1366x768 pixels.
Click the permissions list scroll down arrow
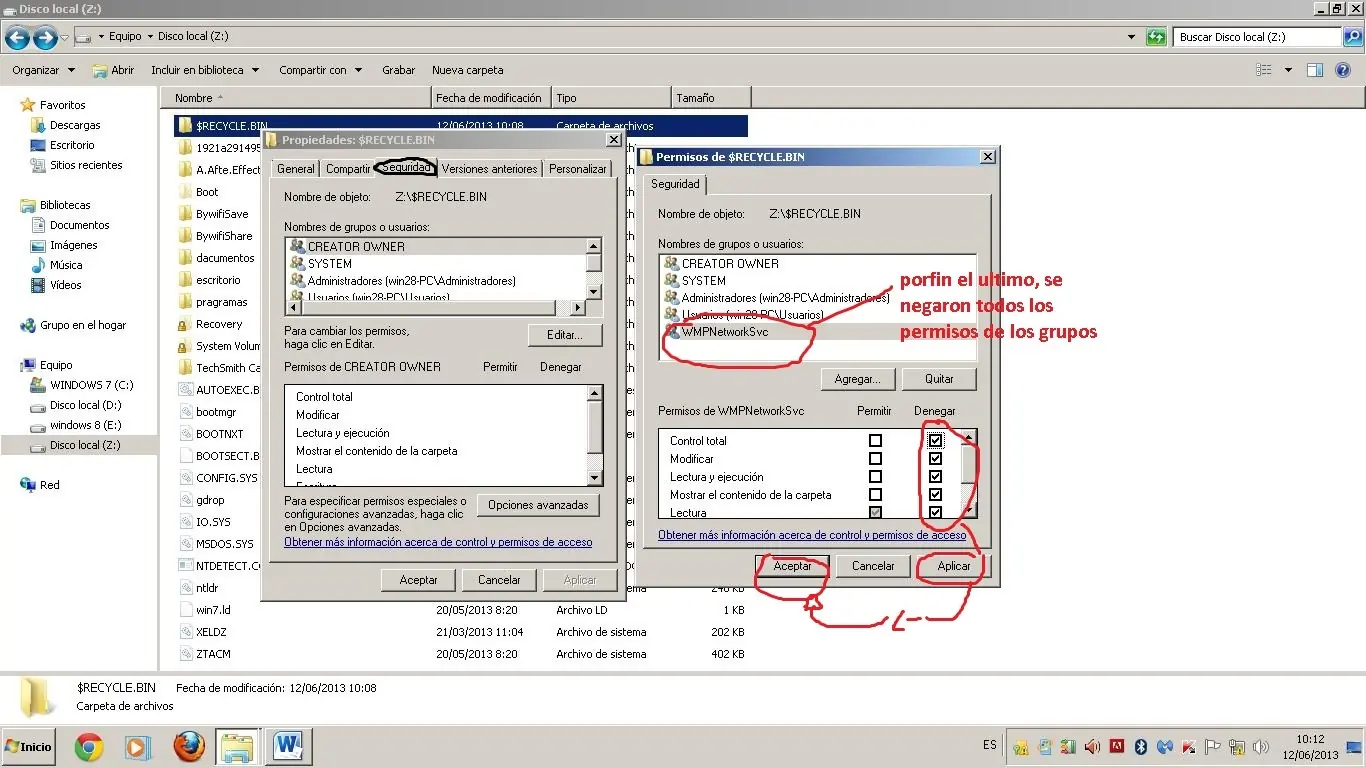[968, 511]
